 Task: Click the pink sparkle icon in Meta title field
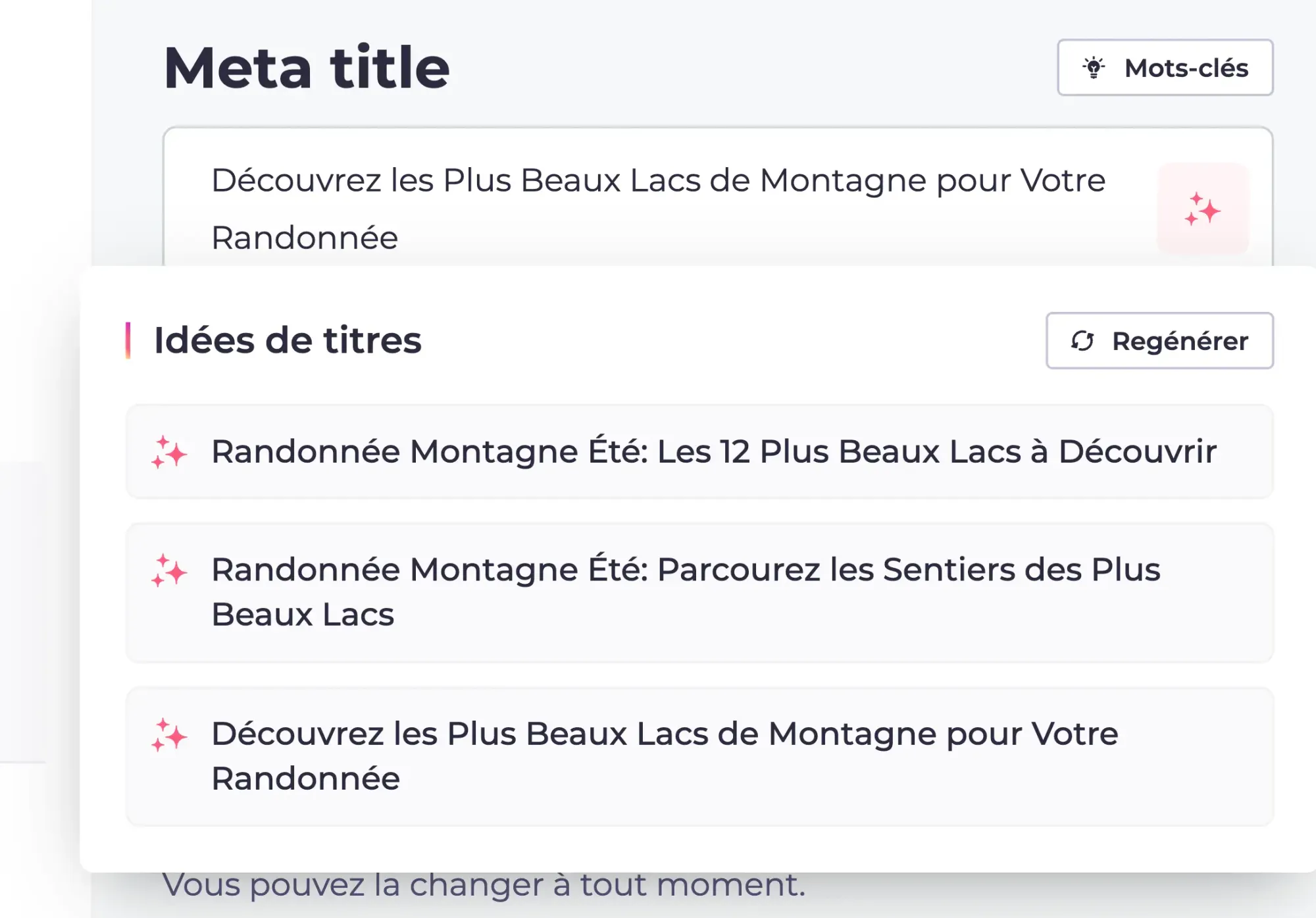point(1202,209)
